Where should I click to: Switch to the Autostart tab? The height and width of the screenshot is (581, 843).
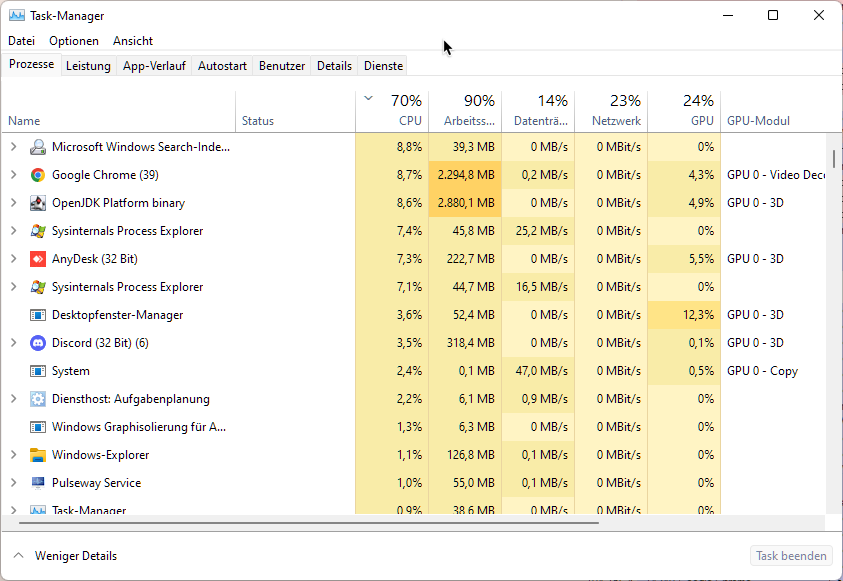click(222, 66)
